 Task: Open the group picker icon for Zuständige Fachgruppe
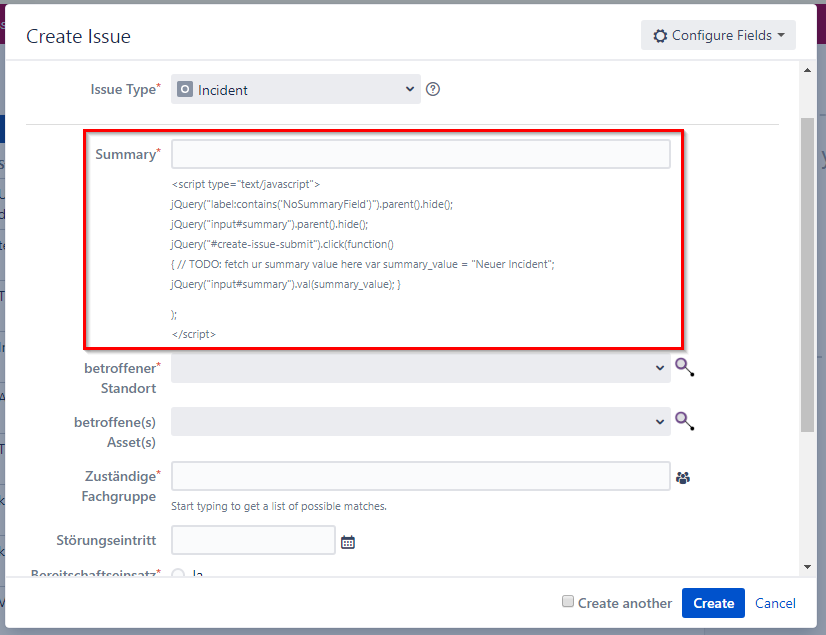click(683, 478)
